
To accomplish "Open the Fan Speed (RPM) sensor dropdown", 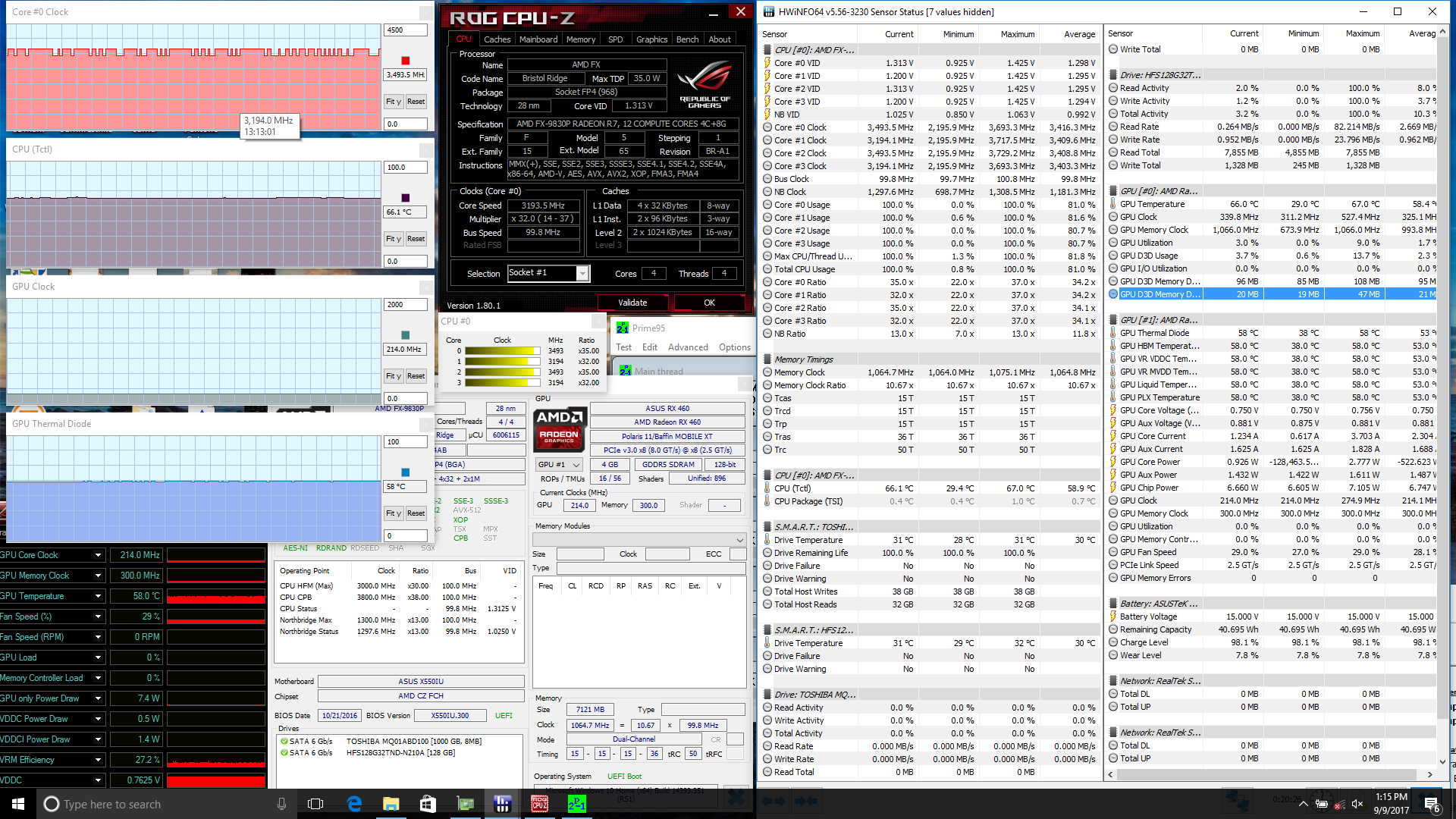I will tap(98, 637).
